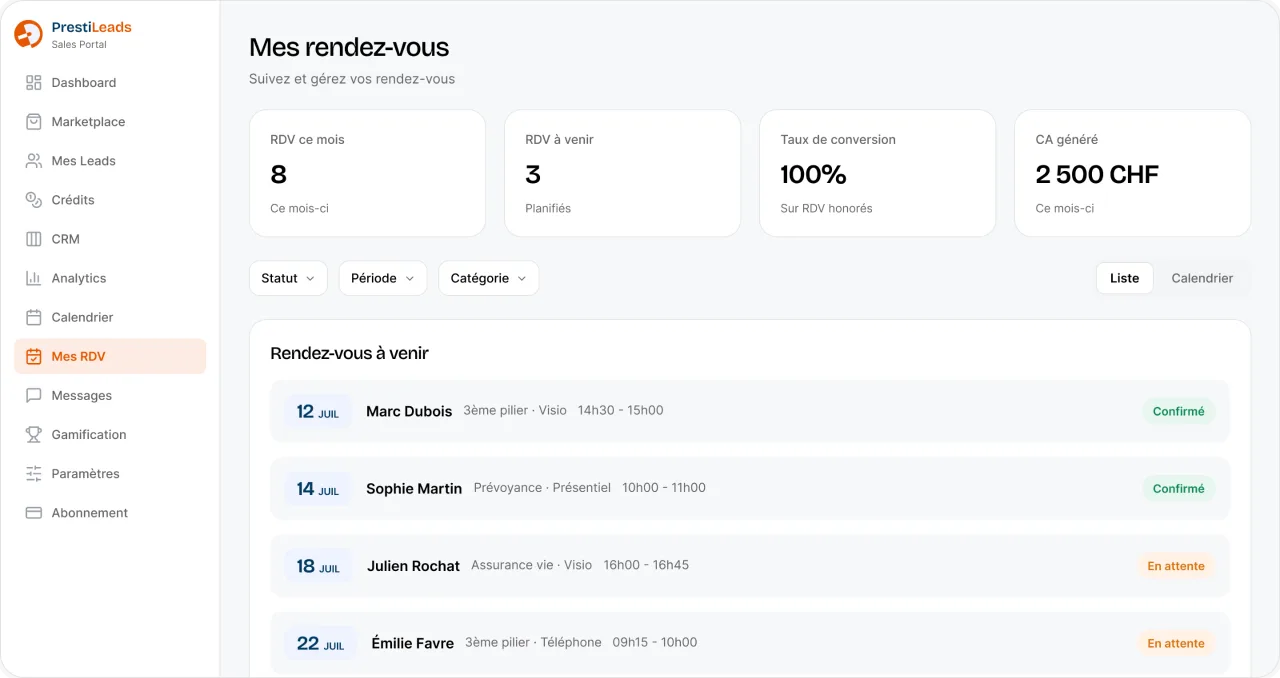Switch to Calendrier view toggle

1202,278
